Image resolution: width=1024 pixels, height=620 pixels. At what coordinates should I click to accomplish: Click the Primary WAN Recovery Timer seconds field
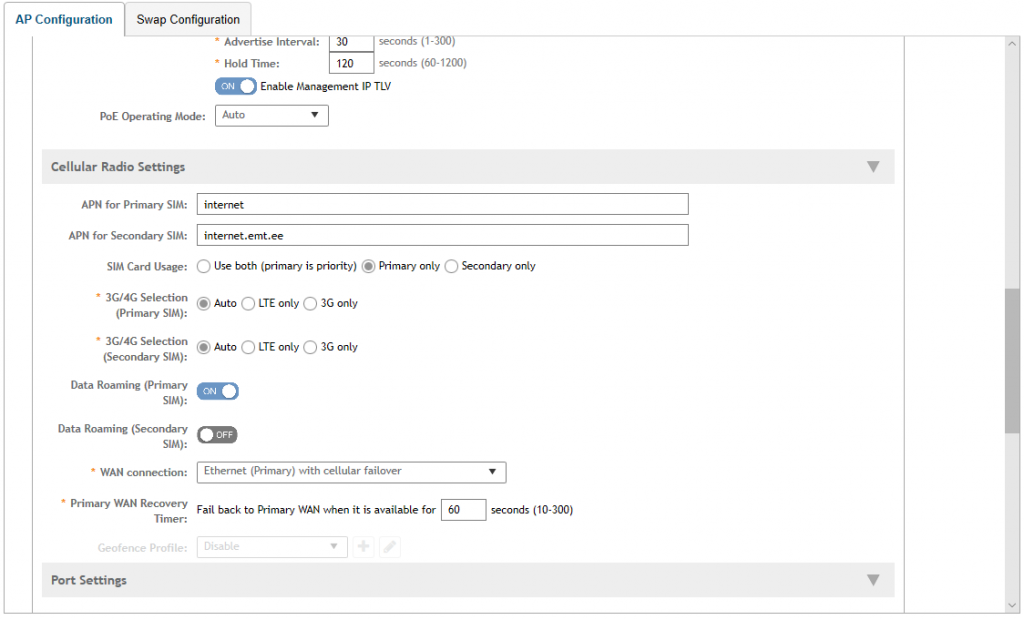[x=463, y=510]
